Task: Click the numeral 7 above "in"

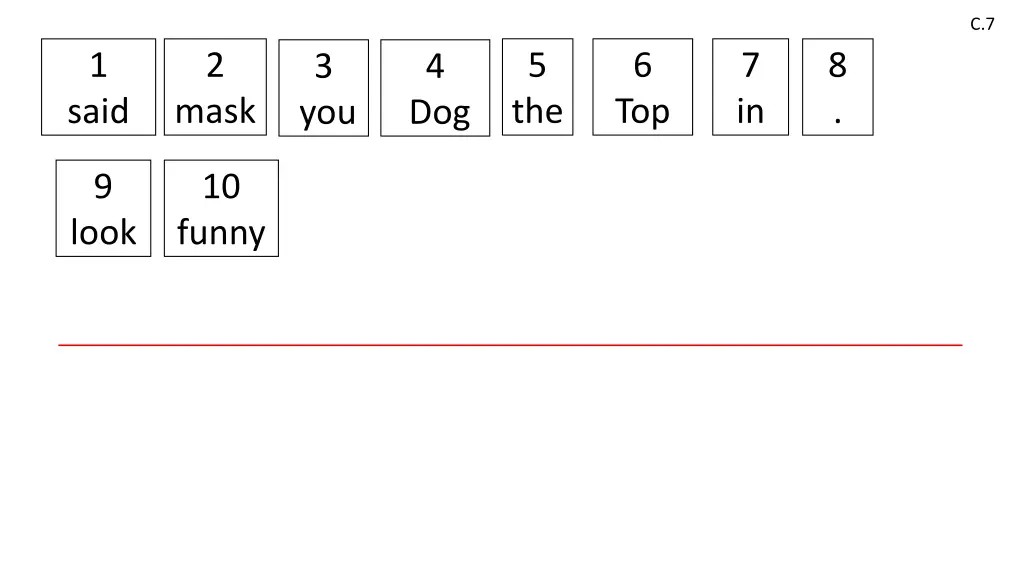Action: pos(750,66)
